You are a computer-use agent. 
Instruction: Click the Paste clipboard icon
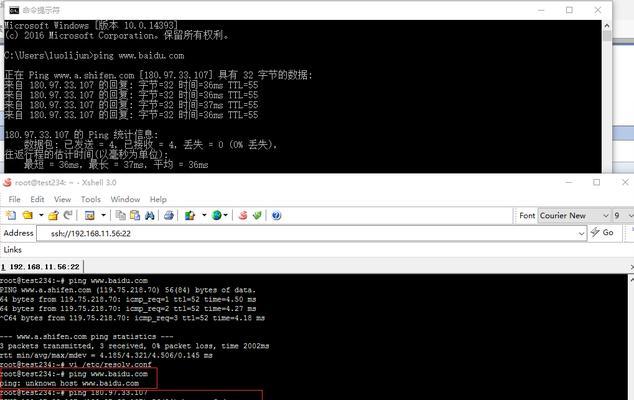point(135,215)
